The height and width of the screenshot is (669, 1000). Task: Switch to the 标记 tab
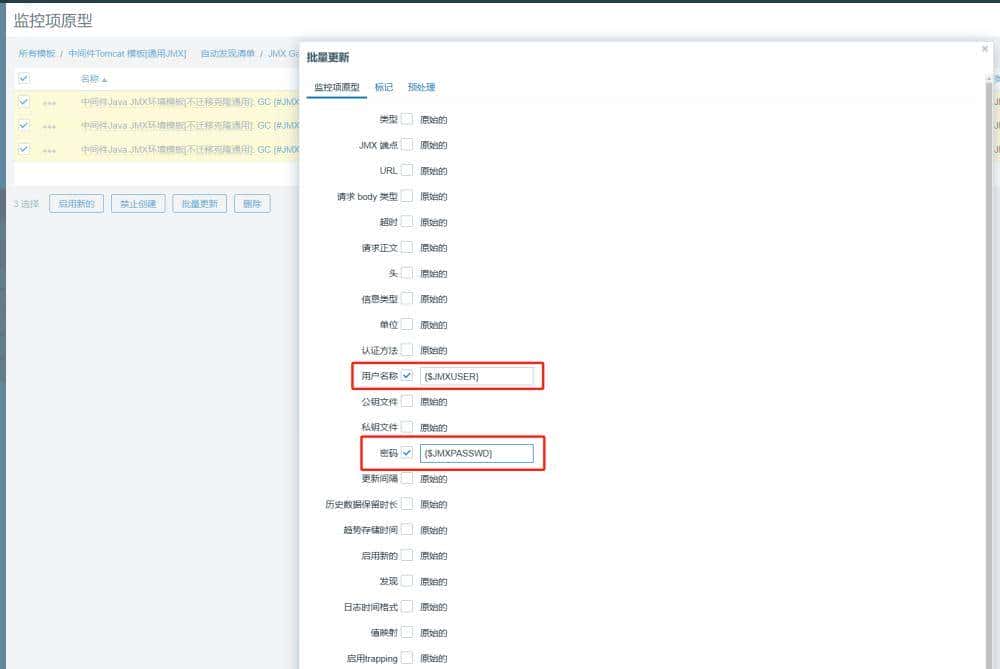point(385,86)
